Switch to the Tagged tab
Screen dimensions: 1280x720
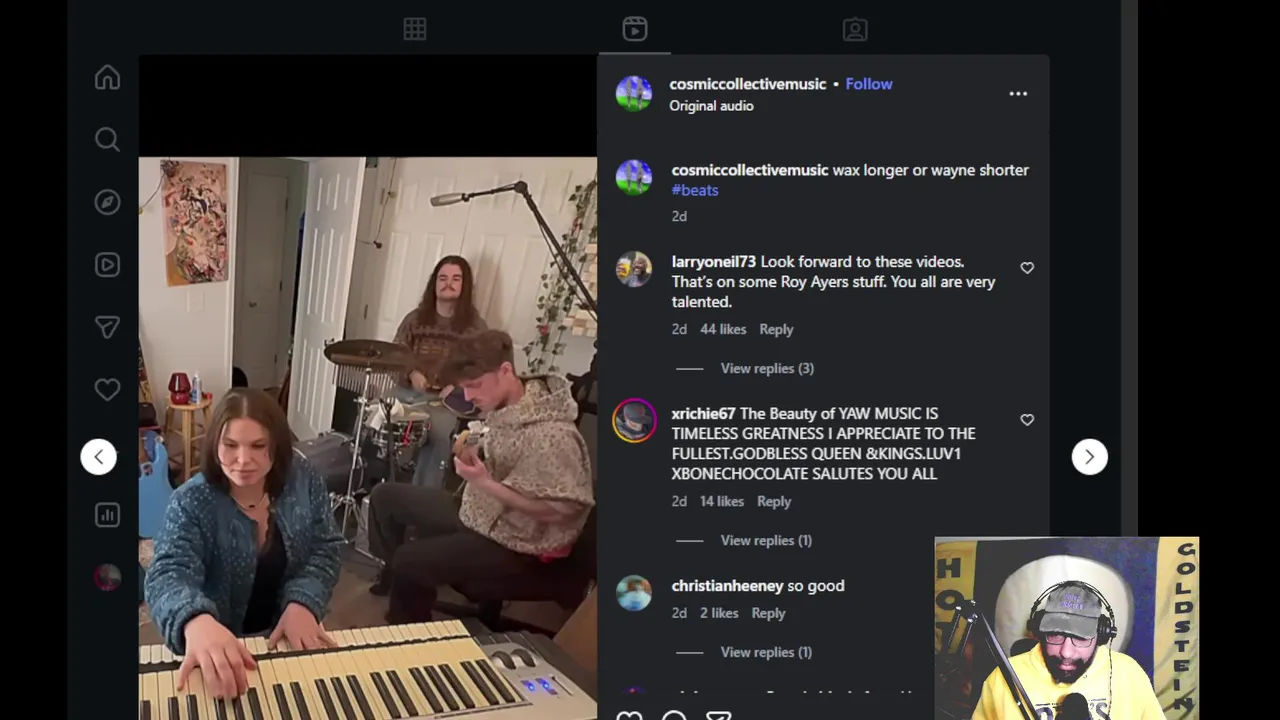click(855, 29)
